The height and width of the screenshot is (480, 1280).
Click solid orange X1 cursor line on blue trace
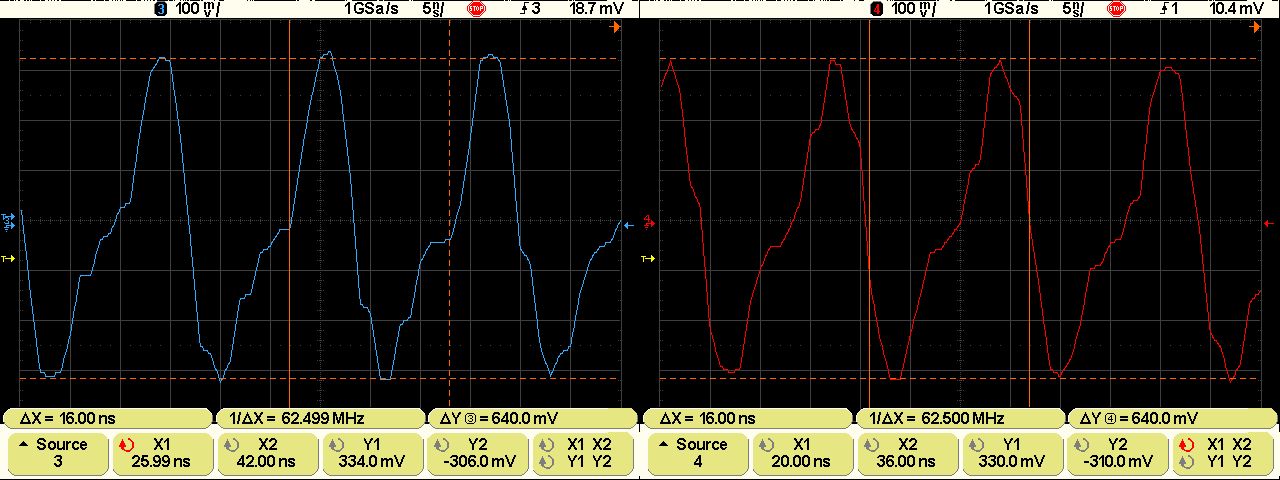289,212
